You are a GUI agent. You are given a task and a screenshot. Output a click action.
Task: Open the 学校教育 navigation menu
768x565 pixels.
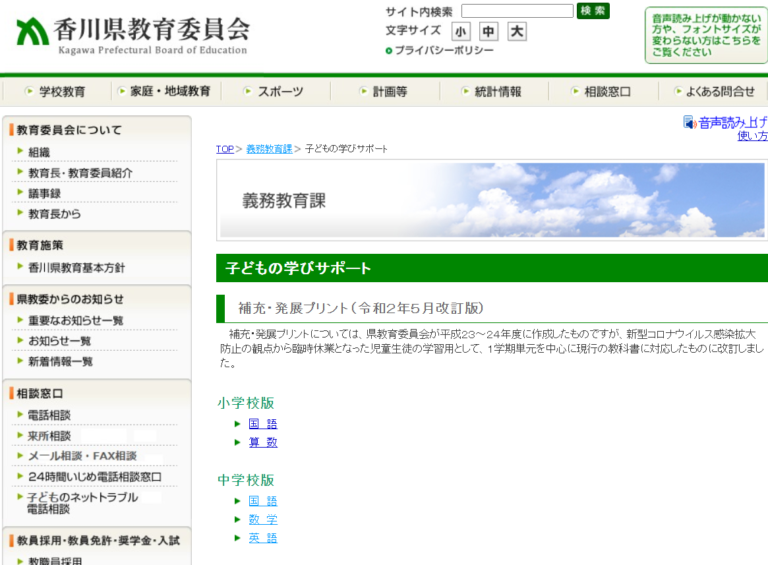click(x=55, y=92)
